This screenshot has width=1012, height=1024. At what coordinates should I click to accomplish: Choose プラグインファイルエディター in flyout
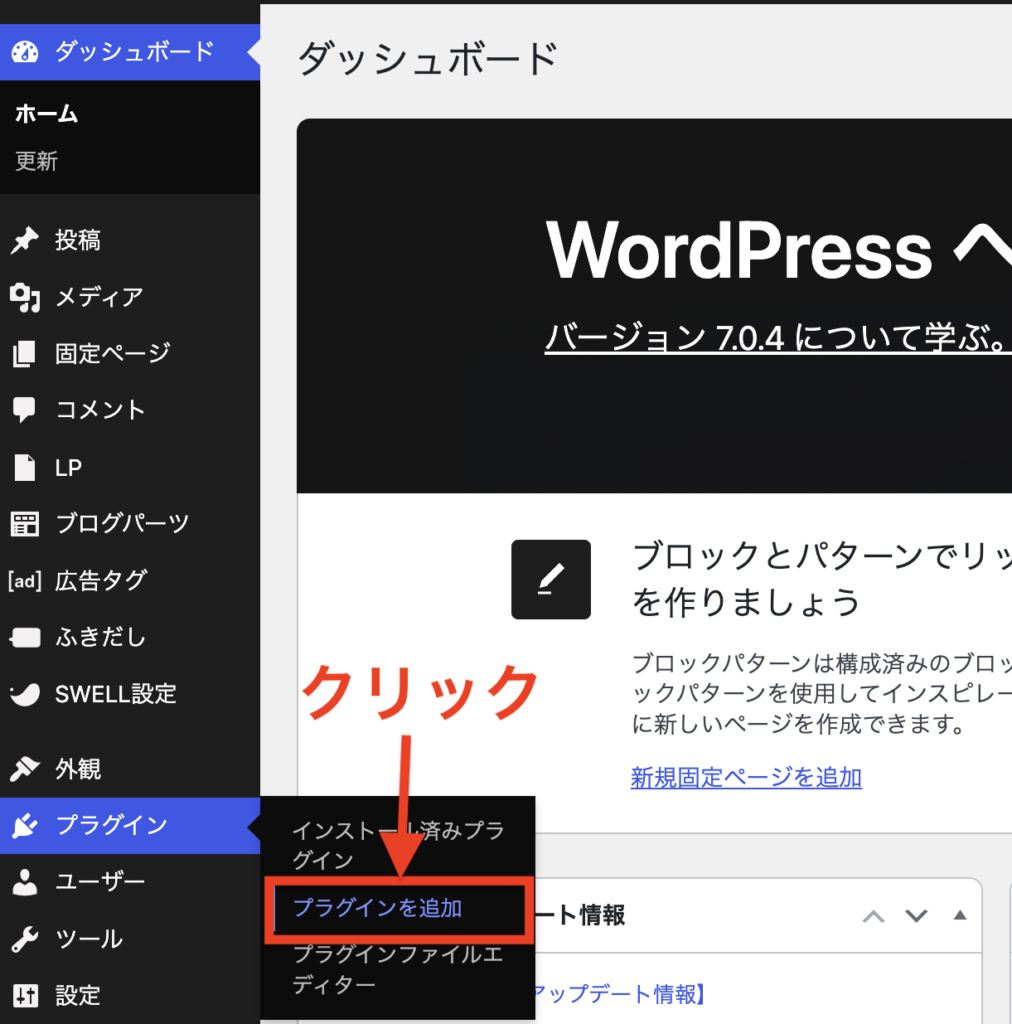pos(398,969)
